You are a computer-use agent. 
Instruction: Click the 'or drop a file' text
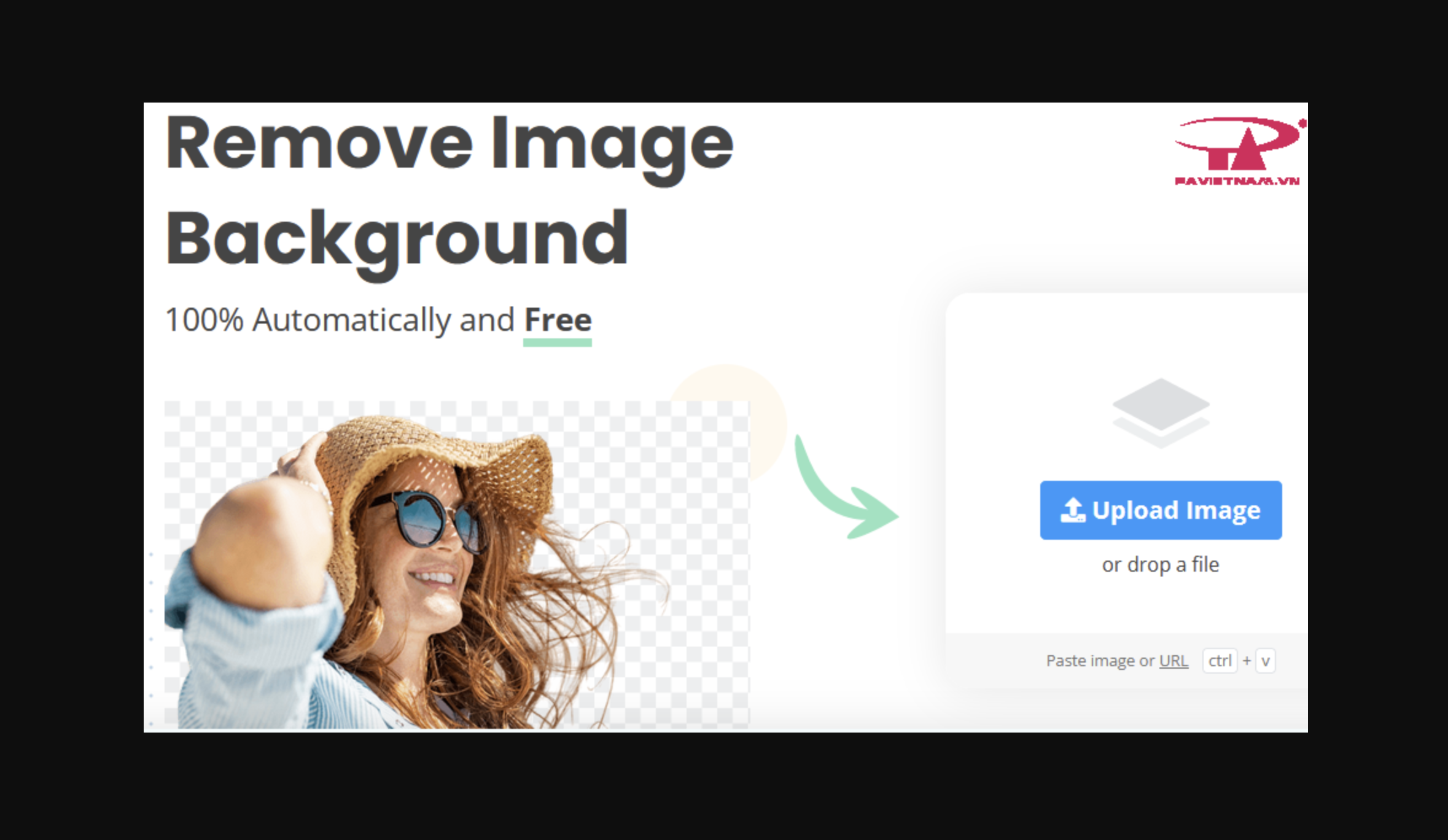1161,564
